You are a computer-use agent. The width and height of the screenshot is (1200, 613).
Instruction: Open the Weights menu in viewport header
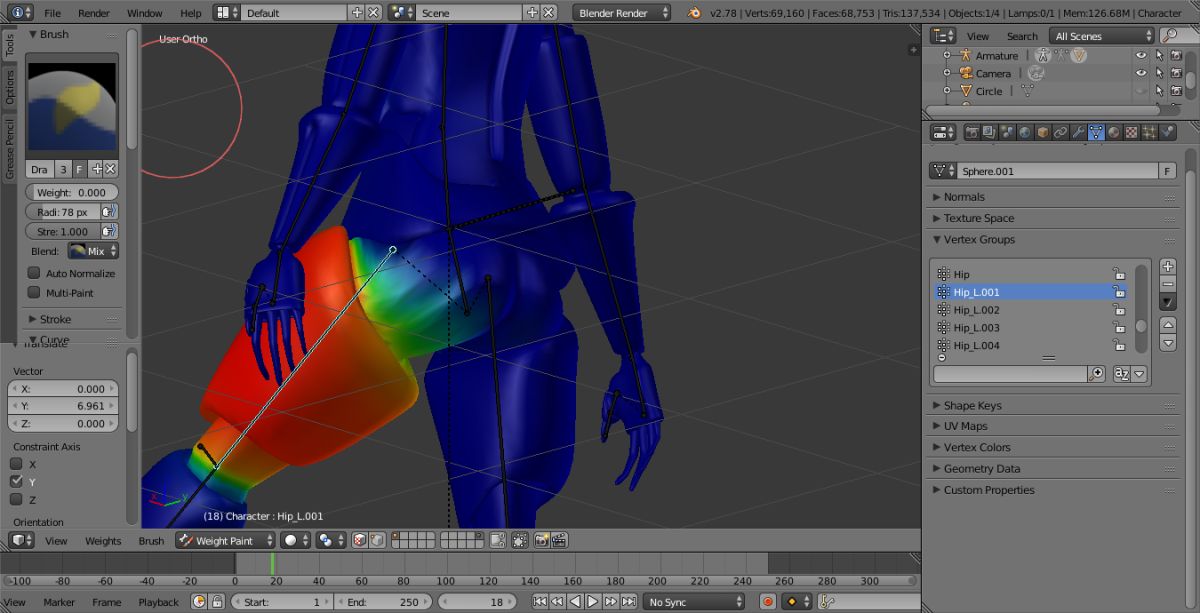[103, 540]
